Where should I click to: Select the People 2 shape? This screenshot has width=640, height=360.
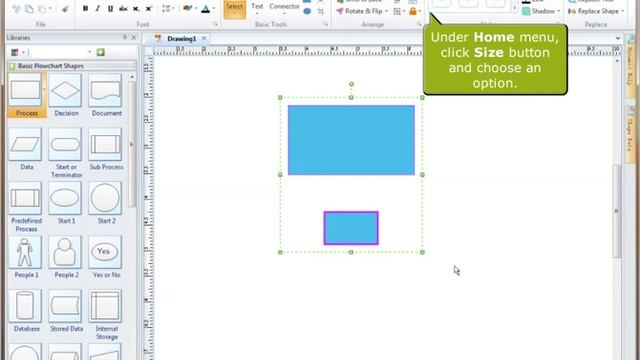[66, 257]
